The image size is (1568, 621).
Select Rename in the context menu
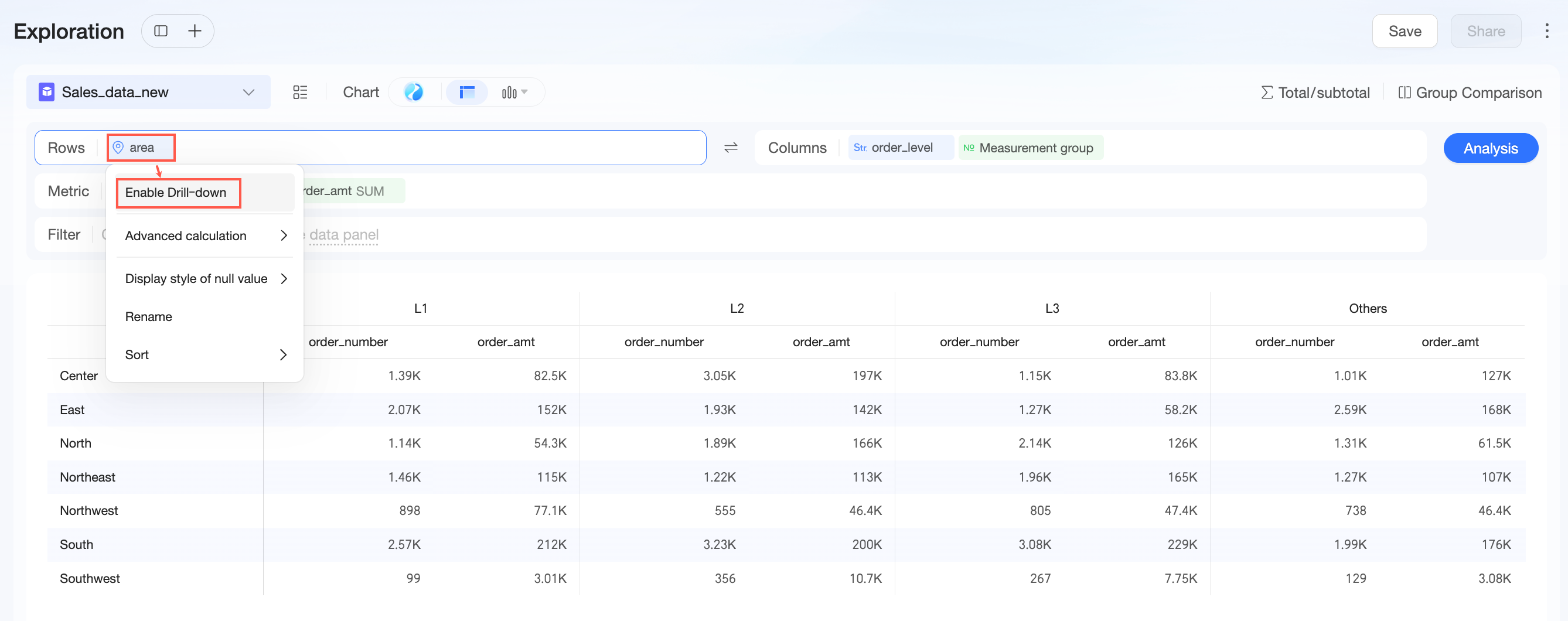205,316
